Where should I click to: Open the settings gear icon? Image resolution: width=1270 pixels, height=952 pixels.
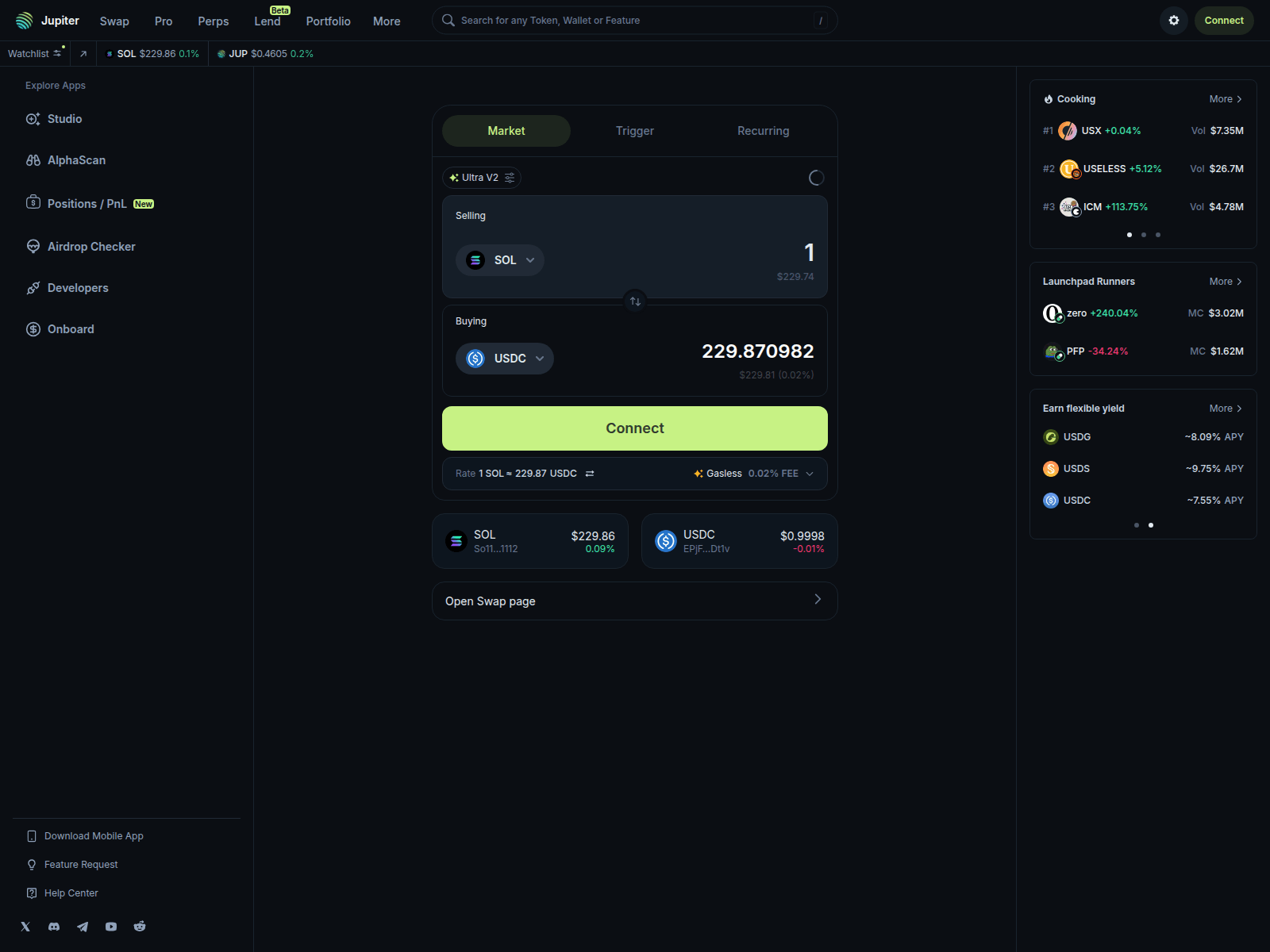[x=1174, y=21]
